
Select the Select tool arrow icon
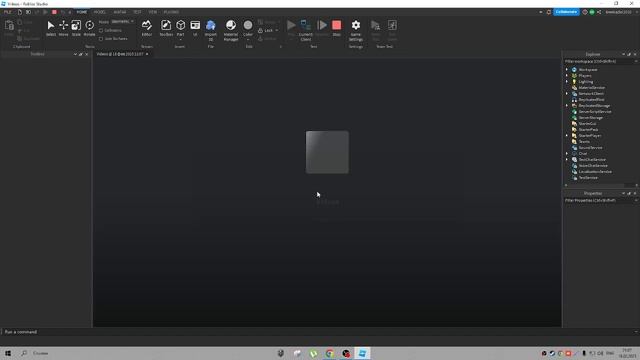(51, 26)
